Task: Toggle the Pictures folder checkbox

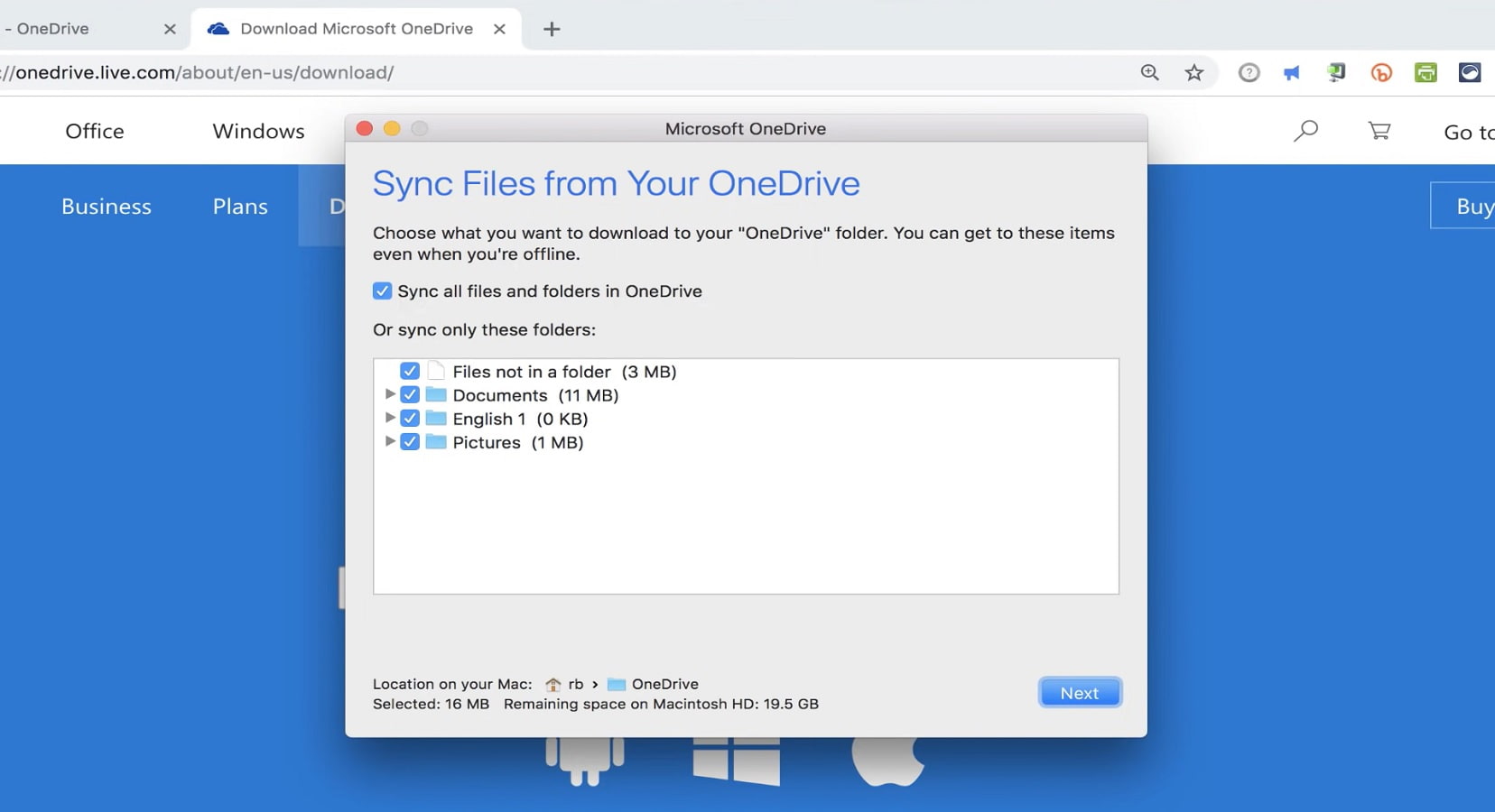Action: 410,441
